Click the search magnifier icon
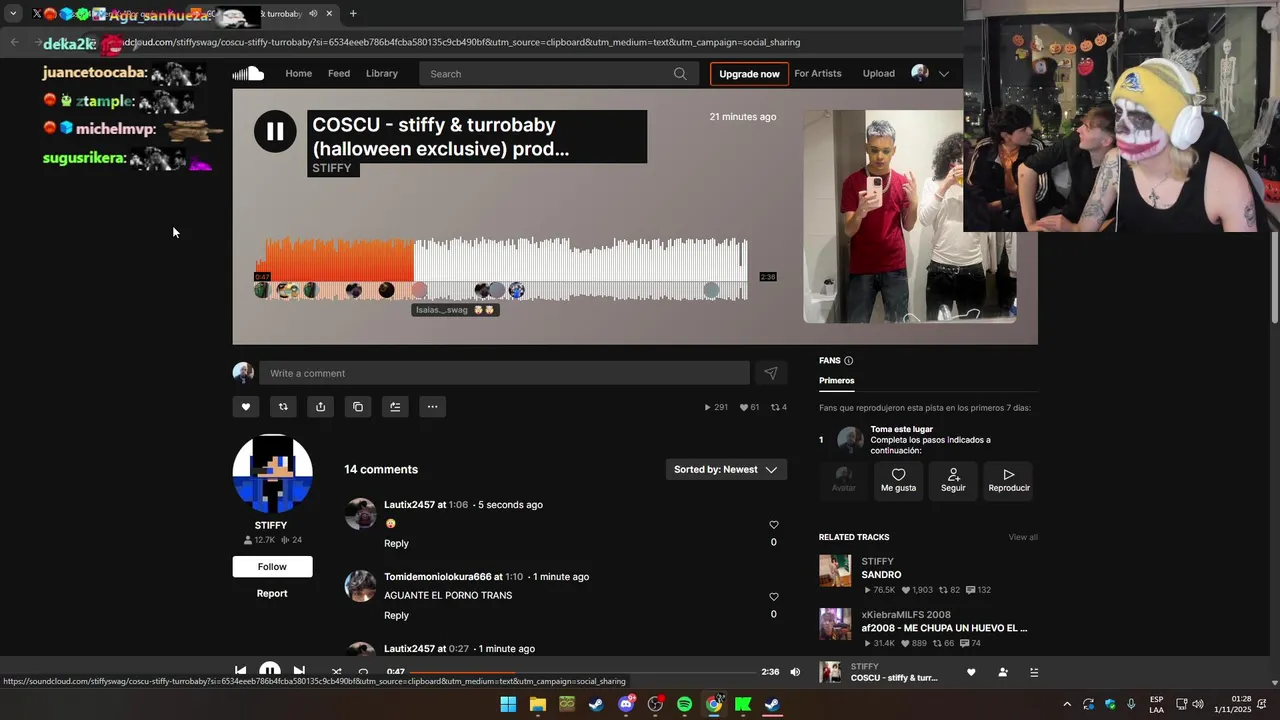This screenshot has width=1280, height=720. (680, 73)
